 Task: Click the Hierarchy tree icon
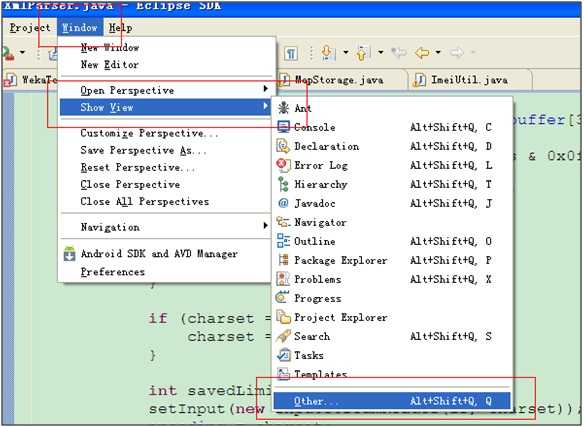[283, 184]
